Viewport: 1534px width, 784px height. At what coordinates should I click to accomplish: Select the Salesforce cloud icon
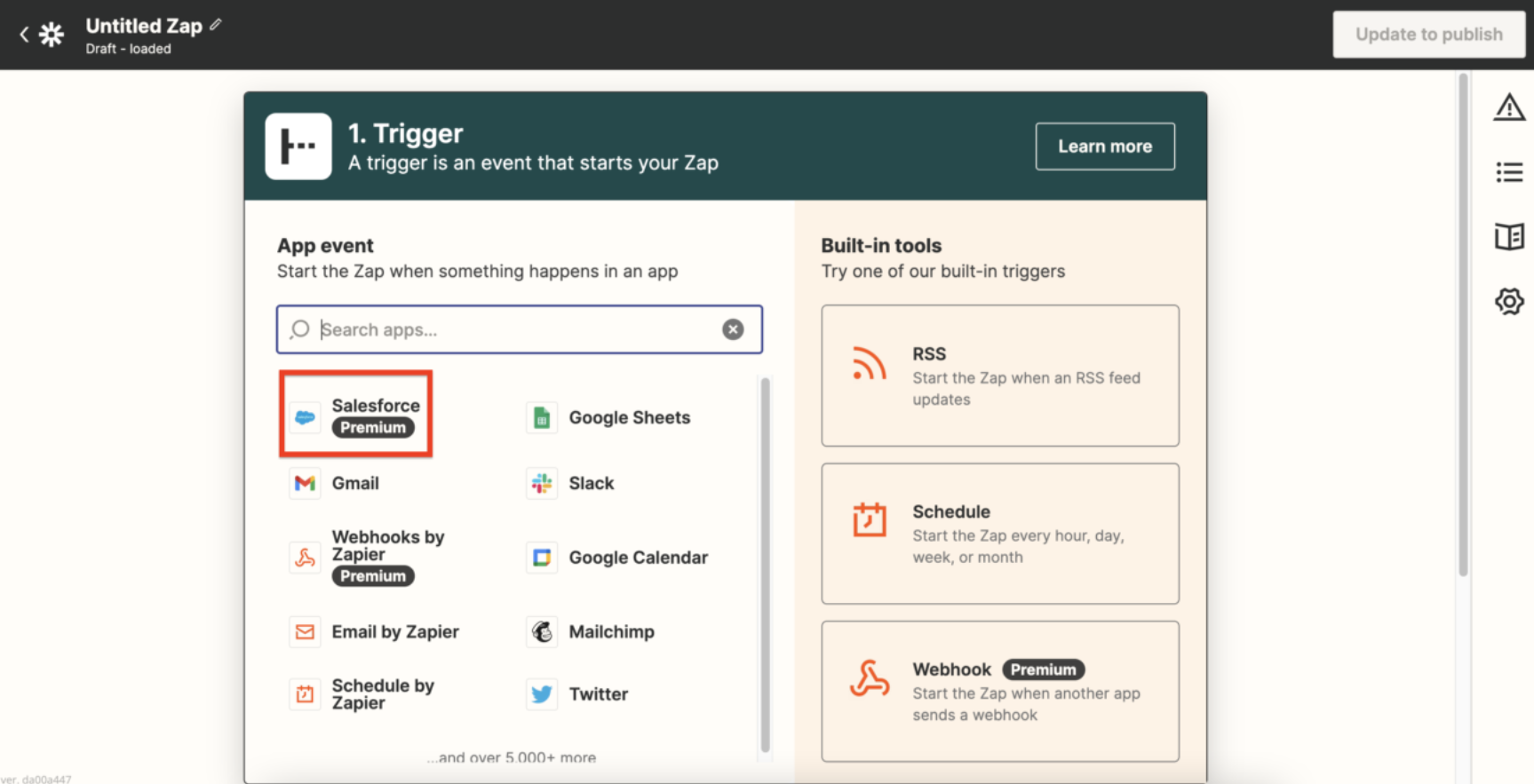(305, 417)
